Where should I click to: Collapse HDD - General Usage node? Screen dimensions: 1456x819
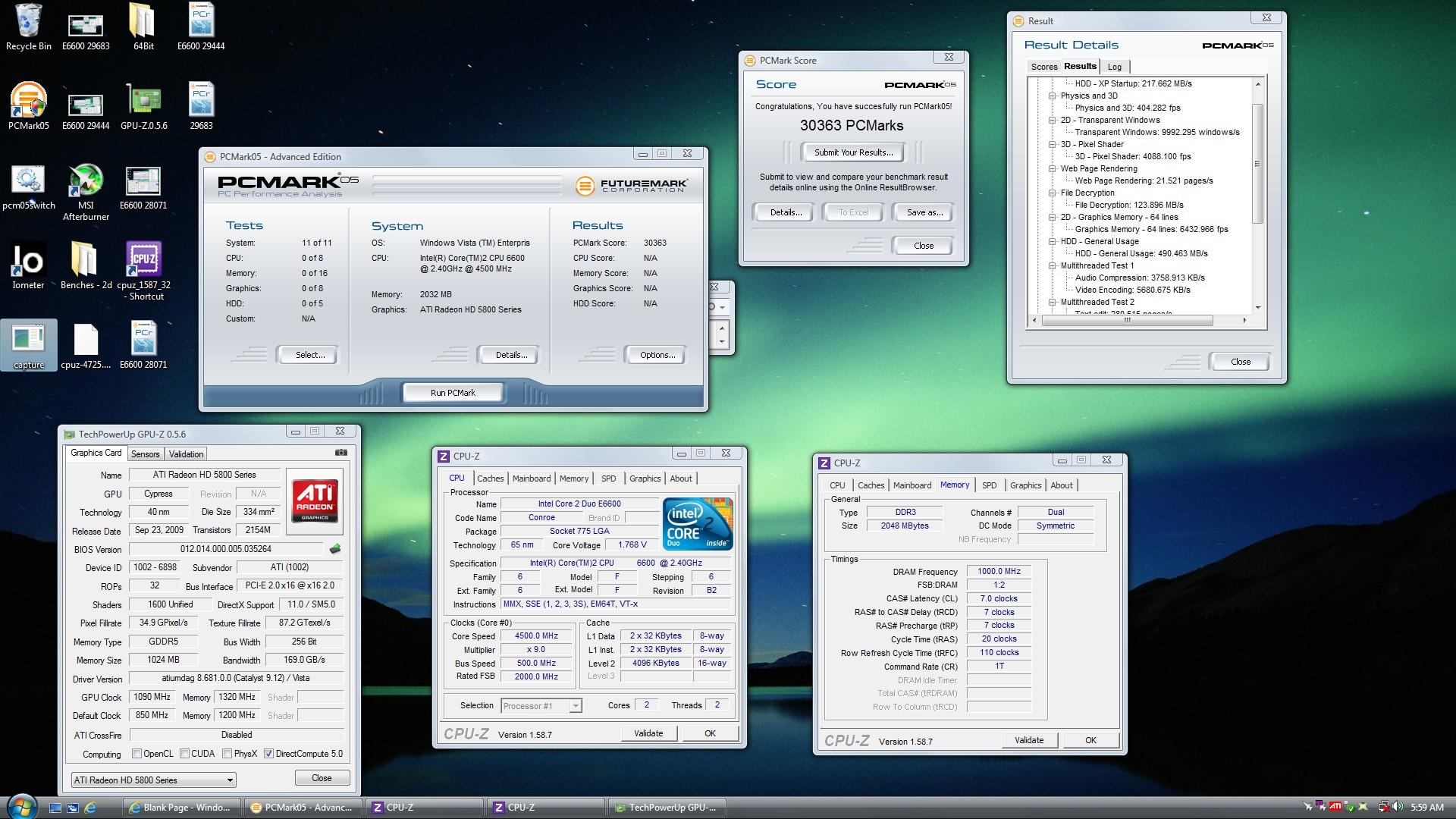click(1053, 242)
